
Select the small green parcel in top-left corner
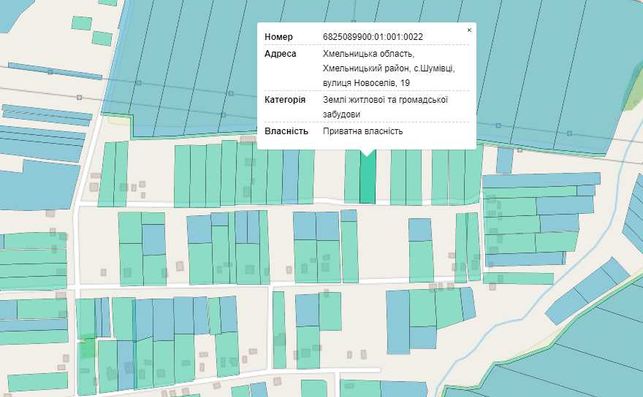82,23
